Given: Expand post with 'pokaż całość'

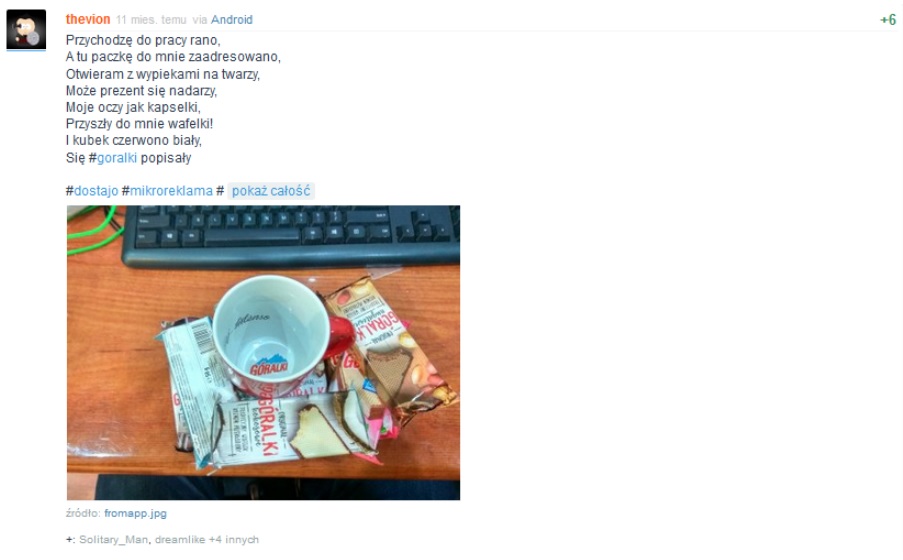Looking at the screenshot, I should coord(271,191).
